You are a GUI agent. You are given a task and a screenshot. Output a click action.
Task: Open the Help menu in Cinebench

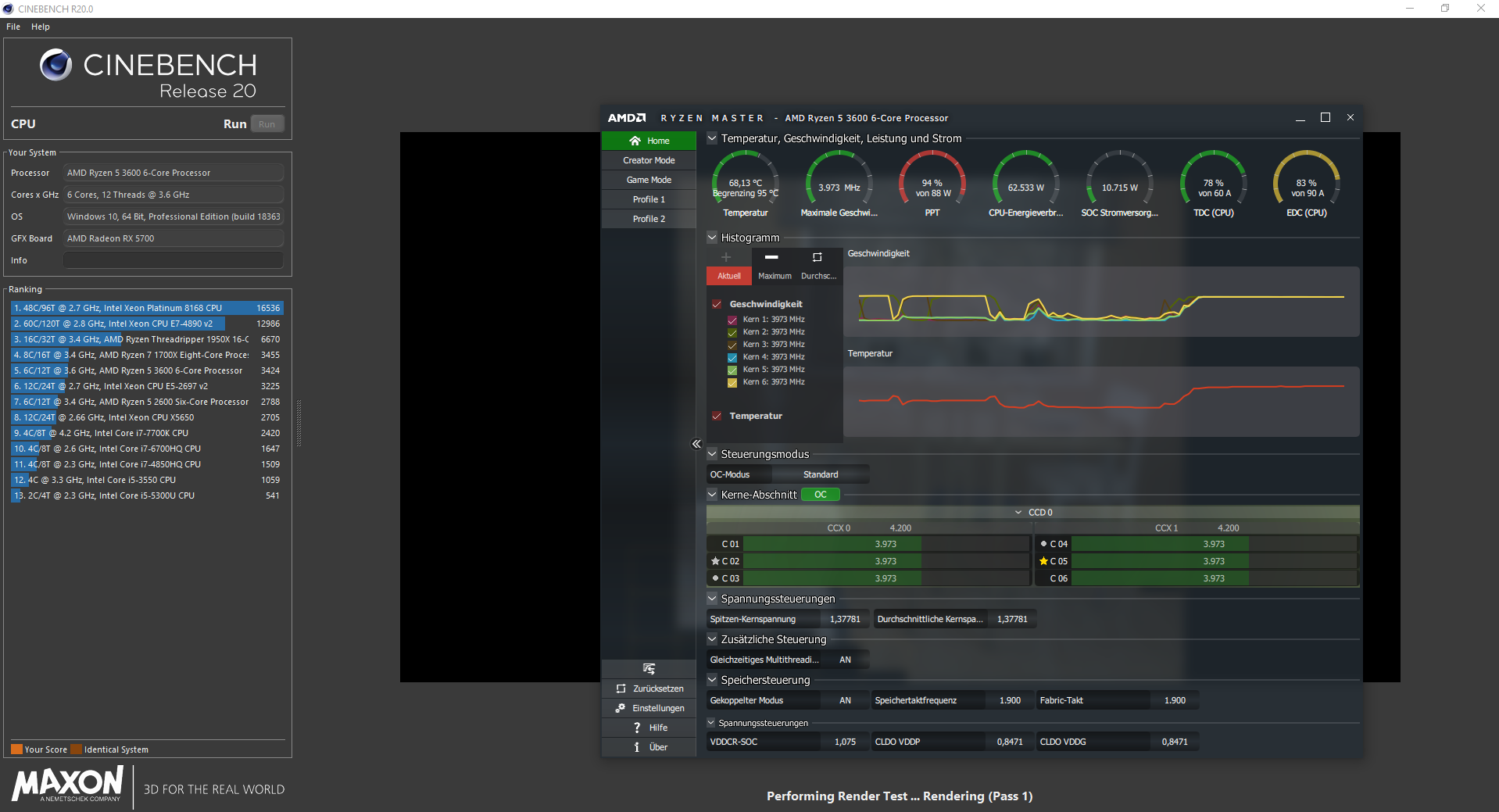pyautogui.click(x=41, y=27)
